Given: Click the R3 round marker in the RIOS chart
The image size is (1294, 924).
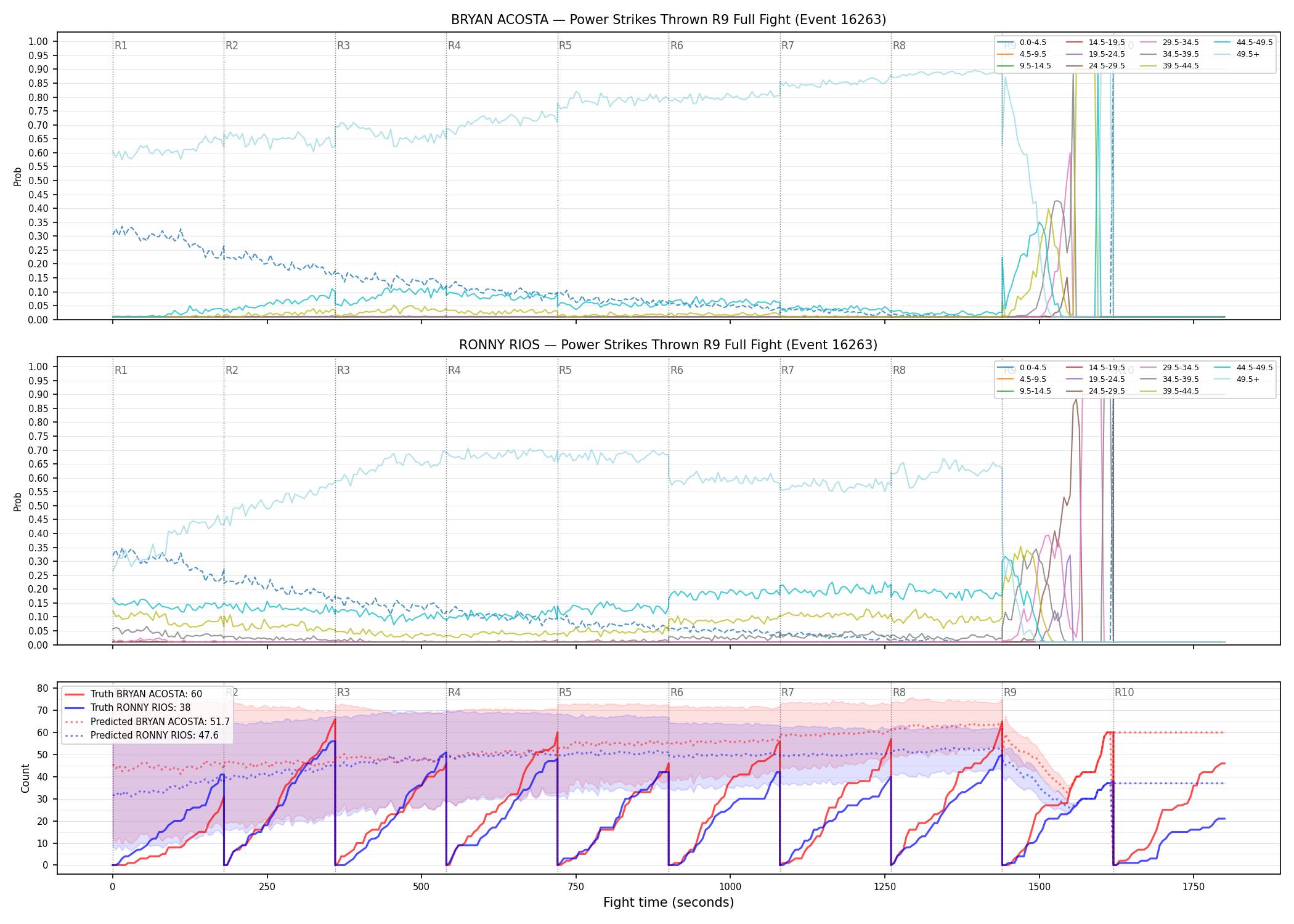Looking at the screenshot, I should point(343,370).
